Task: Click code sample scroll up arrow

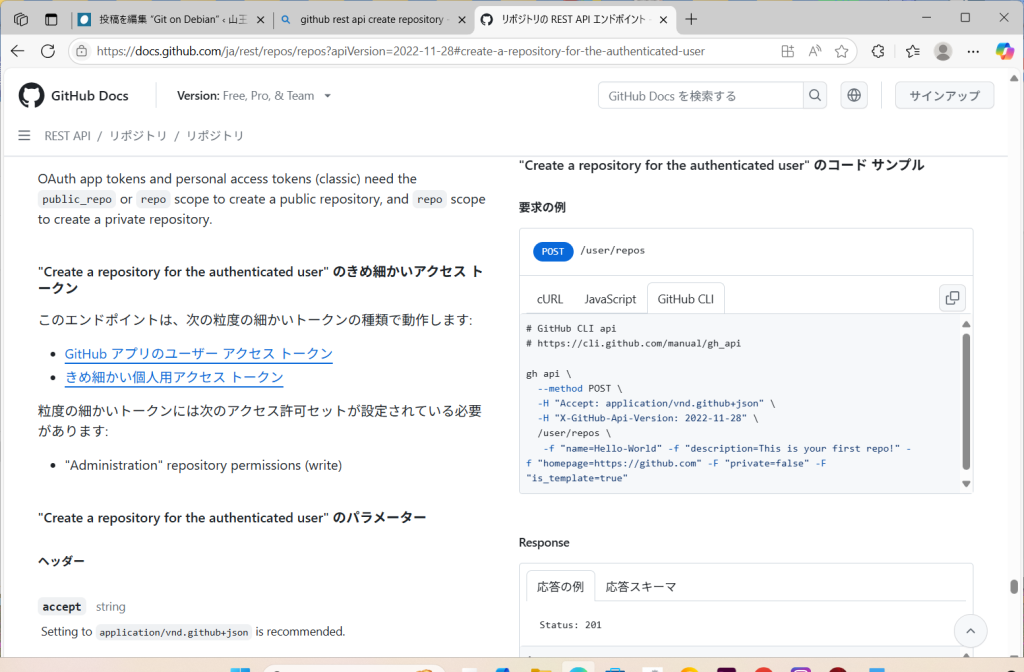Action: point(966,324)
